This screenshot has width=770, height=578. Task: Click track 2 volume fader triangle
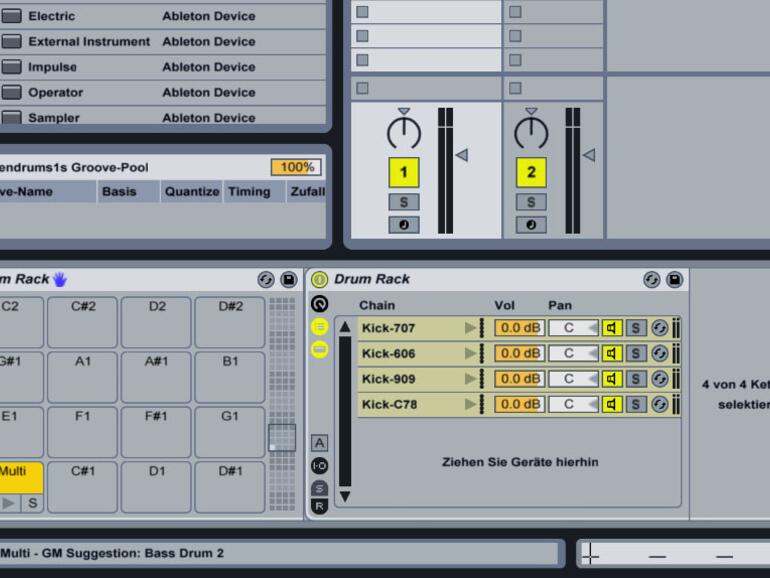pyautogui.click(x=589, y=155)
